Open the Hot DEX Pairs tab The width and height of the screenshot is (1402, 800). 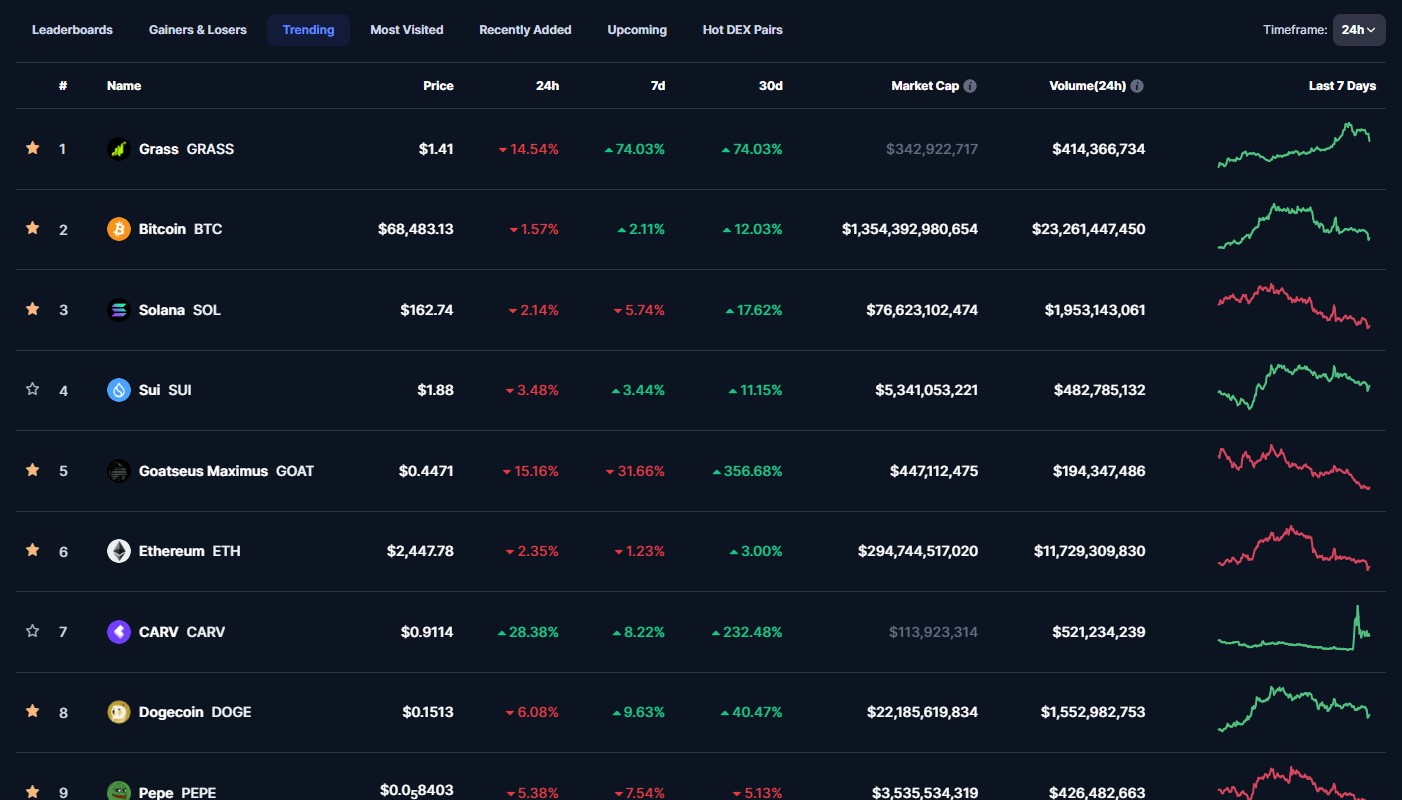click(x=743, y=30)
